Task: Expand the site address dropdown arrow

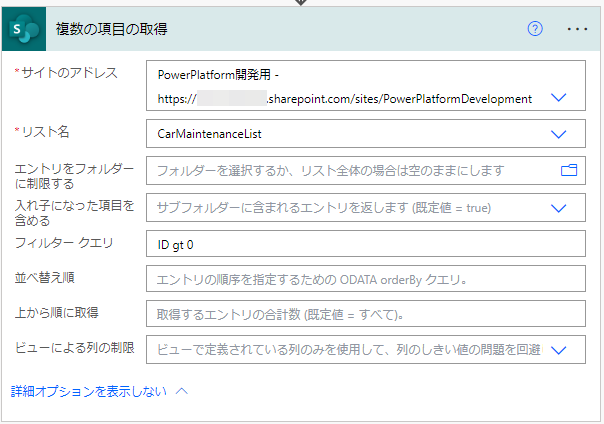Action: click(559, 97)
